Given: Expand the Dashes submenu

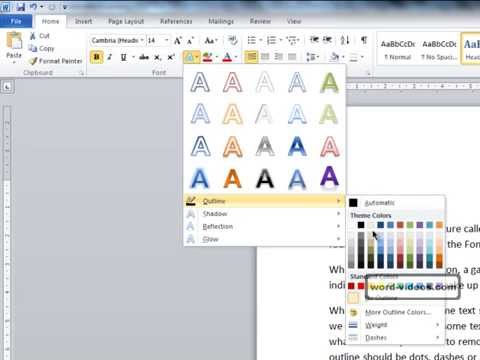Looking at the screenshot, I should pos(396,338).
